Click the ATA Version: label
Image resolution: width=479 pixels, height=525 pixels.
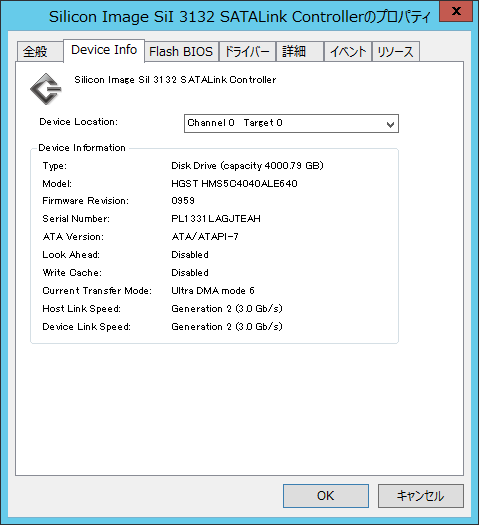tap(73, 237)
